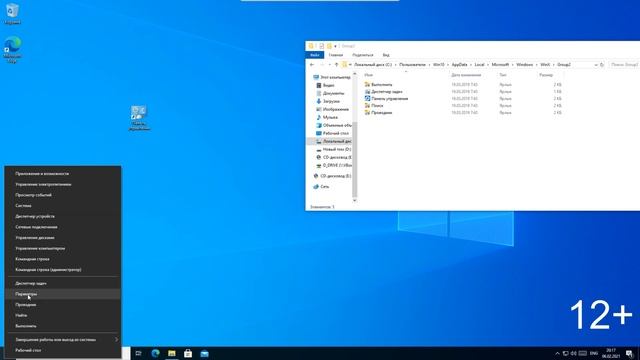Click volume speaker icon in tray
The width and height of the screenshot is (640, 360).
(573, 353)
